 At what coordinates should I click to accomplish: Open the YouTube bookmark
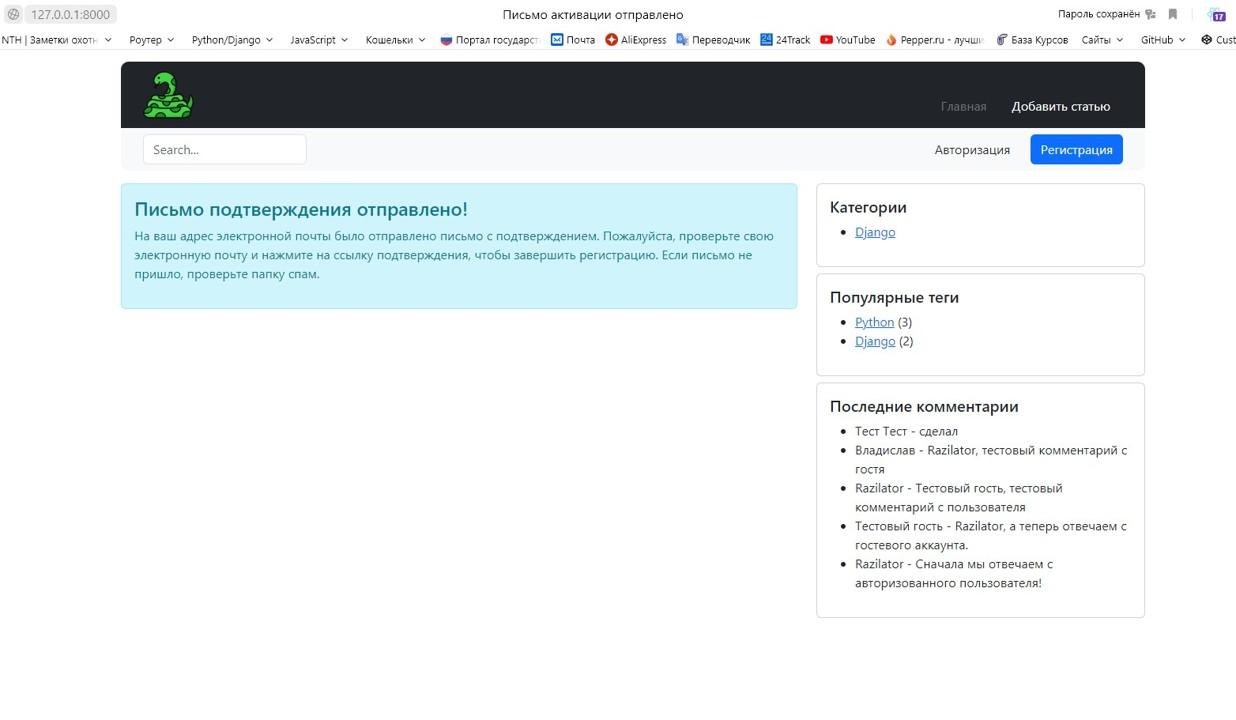pos(847,40)
